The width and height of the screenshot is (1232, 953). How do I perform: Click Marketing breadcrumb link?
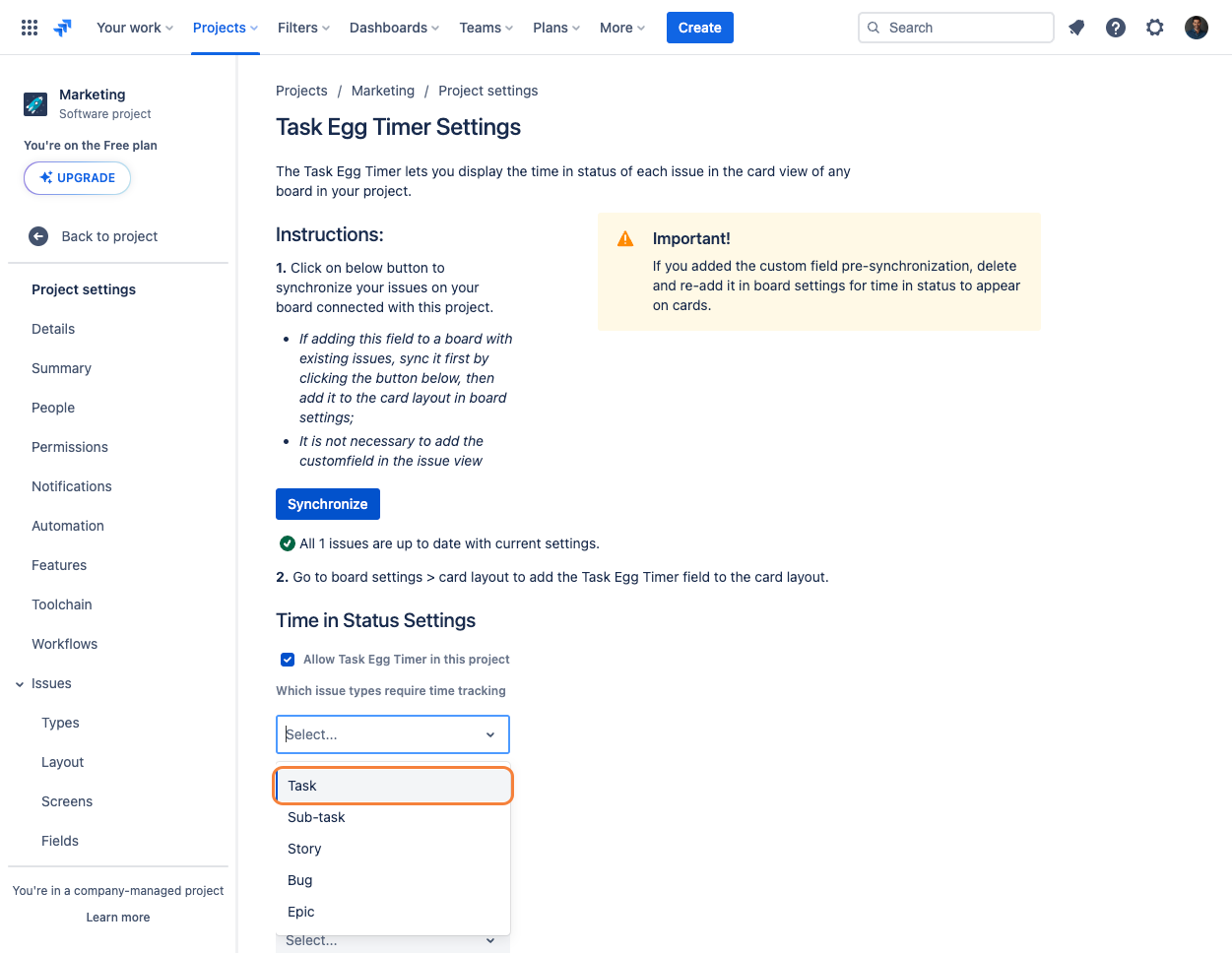(383, 91)
